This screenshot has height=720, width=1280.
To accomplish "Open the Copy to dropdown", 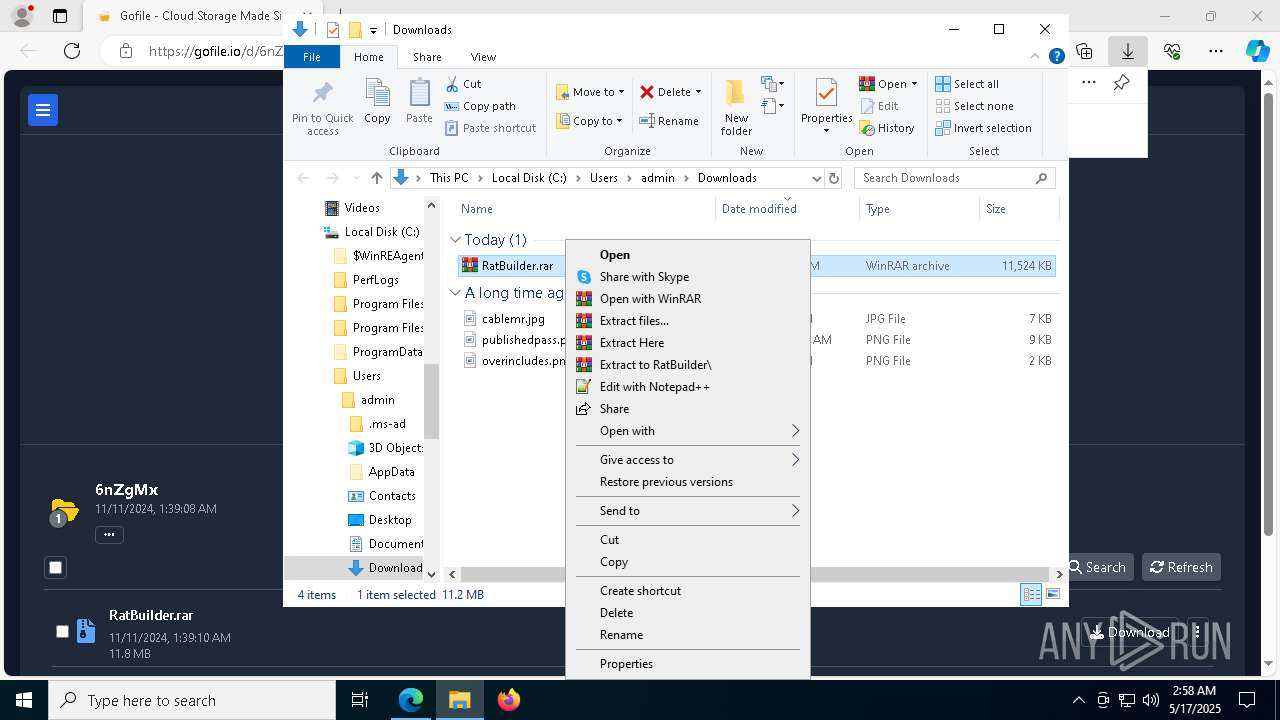I will pos(590,121).
